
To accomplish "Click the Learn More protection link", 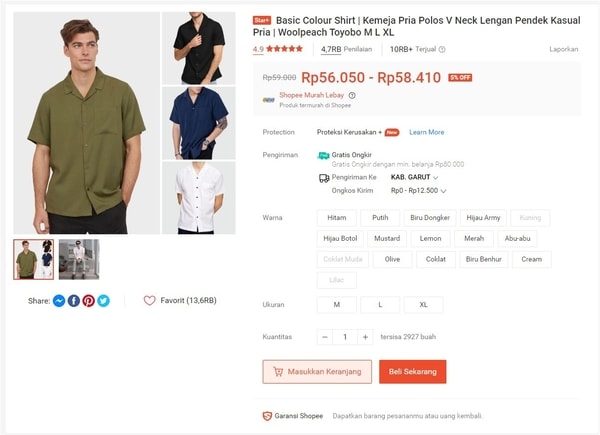I will (x=426, y=132).
